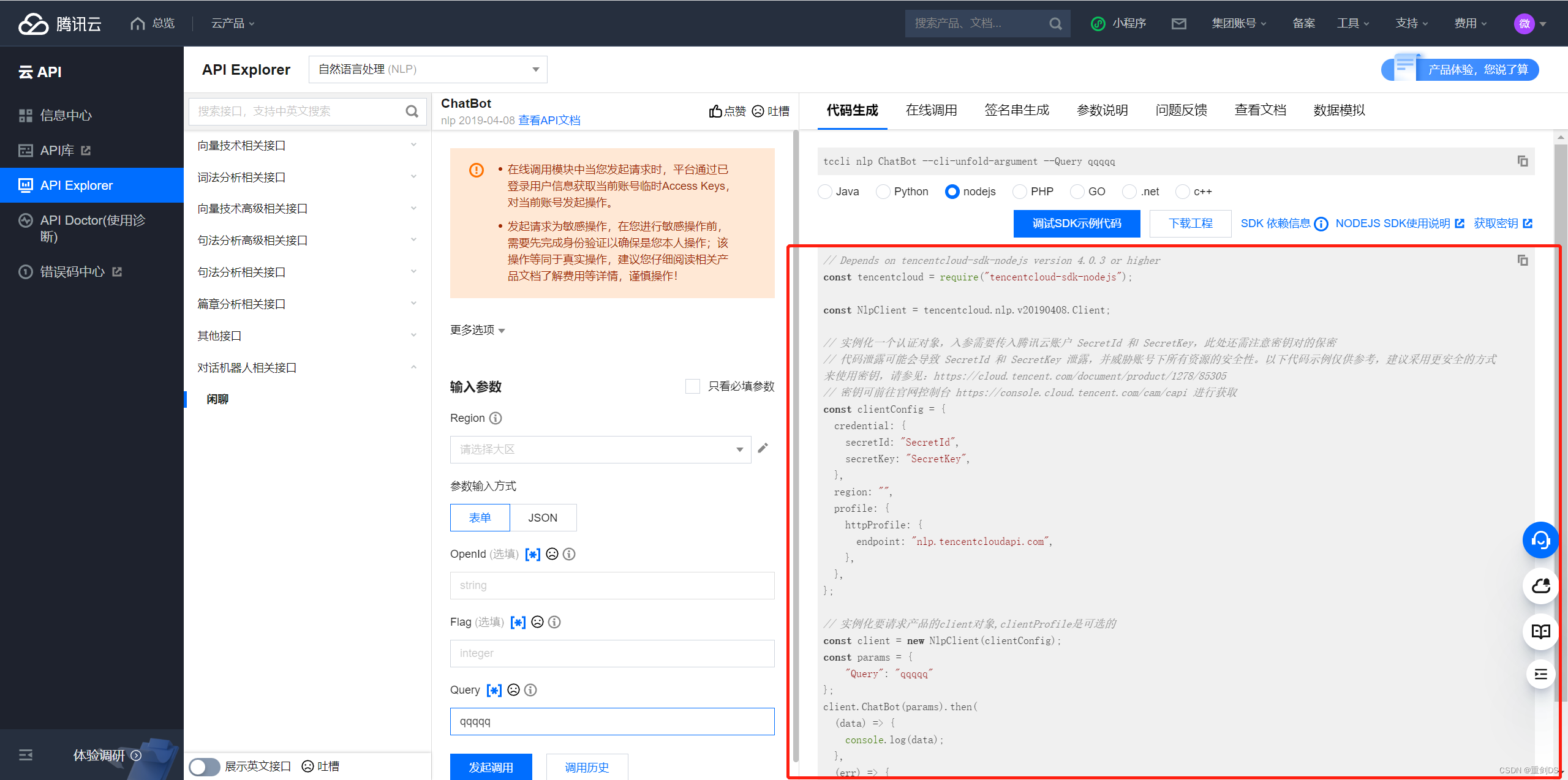This screenshot has height=780, width=1568.
Task: Open API Doctor in the sidebar
Action: [x=92, y=228]
